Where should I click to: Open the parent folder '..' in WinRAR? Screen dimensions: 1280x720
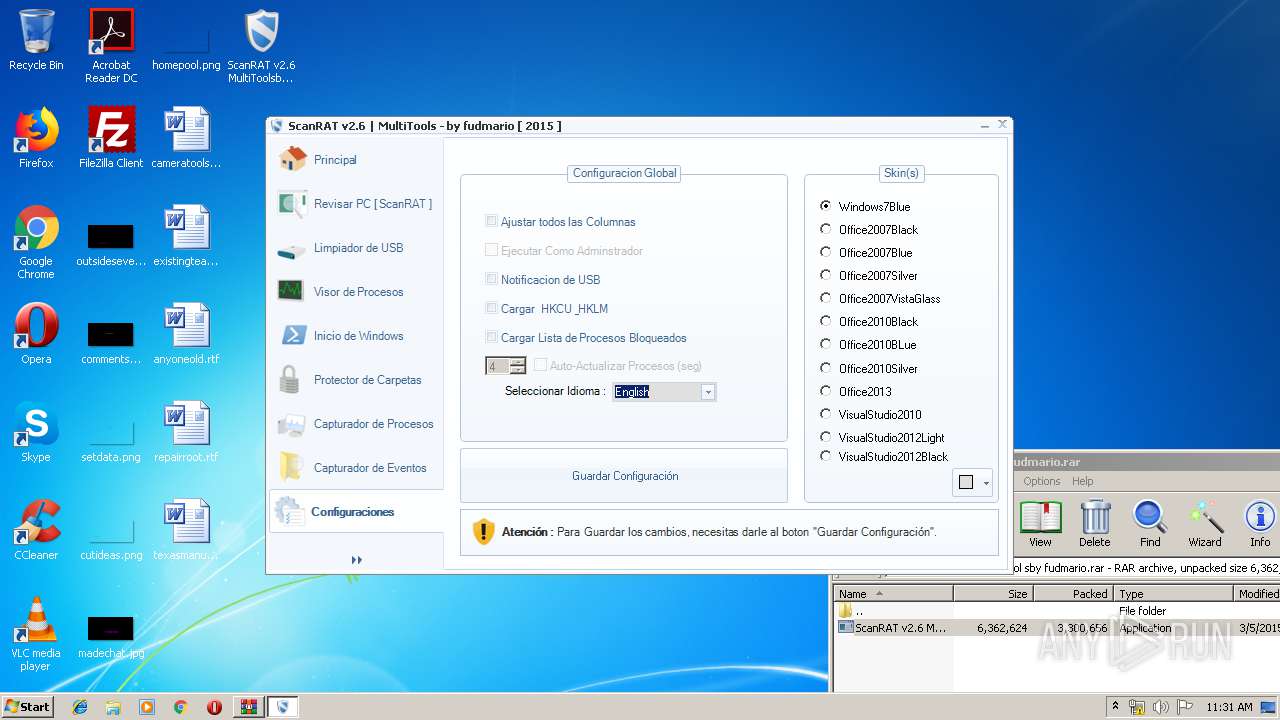click(x=852, y=611)
